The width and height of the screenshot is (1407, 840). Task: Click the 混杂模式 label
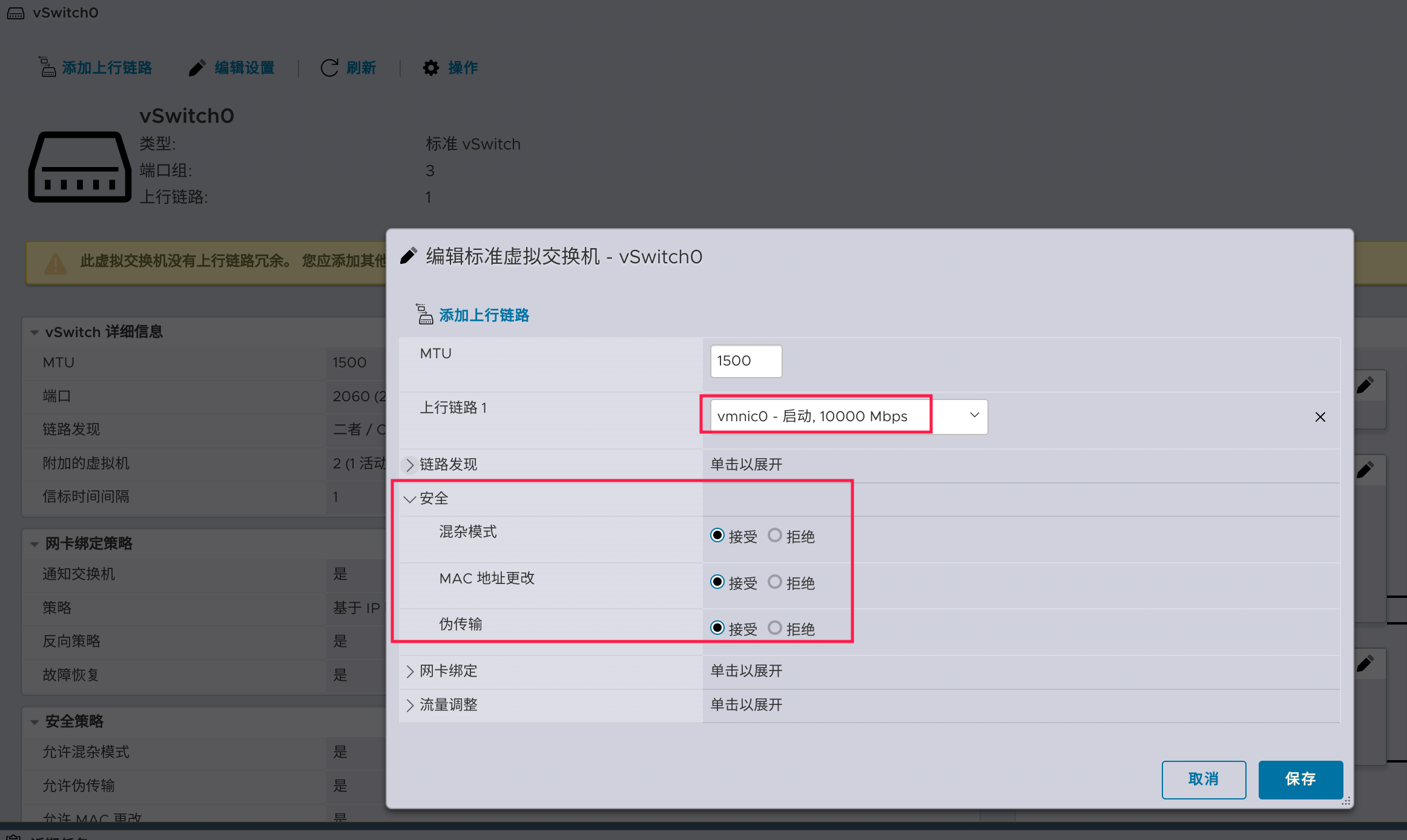(x=468, y=531)
